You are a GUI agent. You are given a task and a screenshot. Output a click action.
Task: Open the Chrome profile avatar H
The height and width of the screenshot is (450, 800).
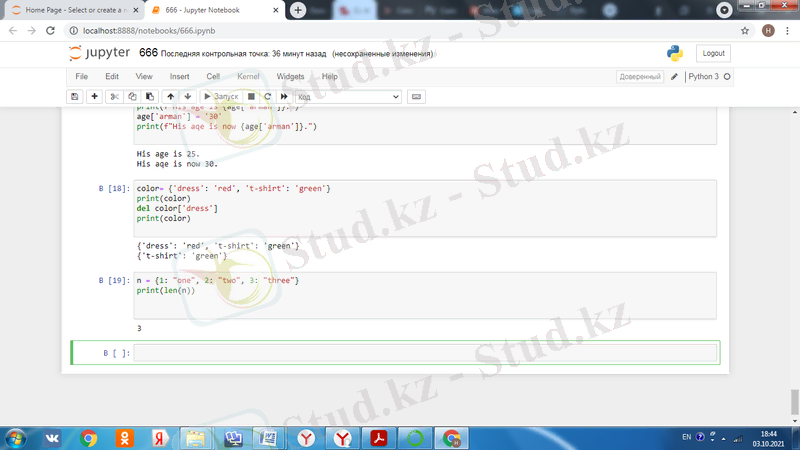(768, 31)
